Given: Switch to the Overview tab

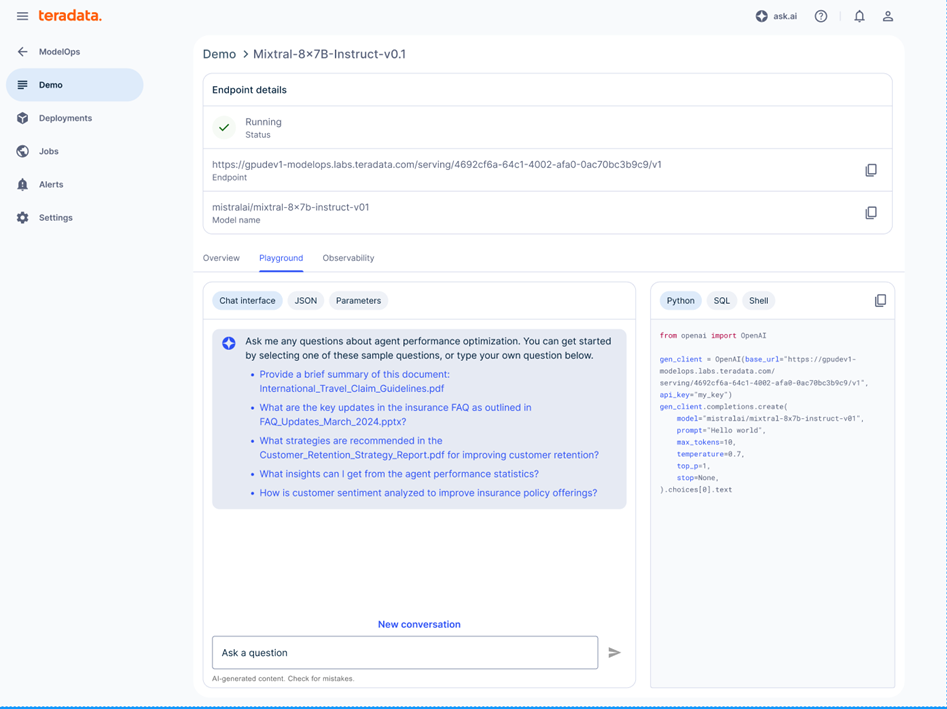Looking at the screenshot, I should (221, 258).
